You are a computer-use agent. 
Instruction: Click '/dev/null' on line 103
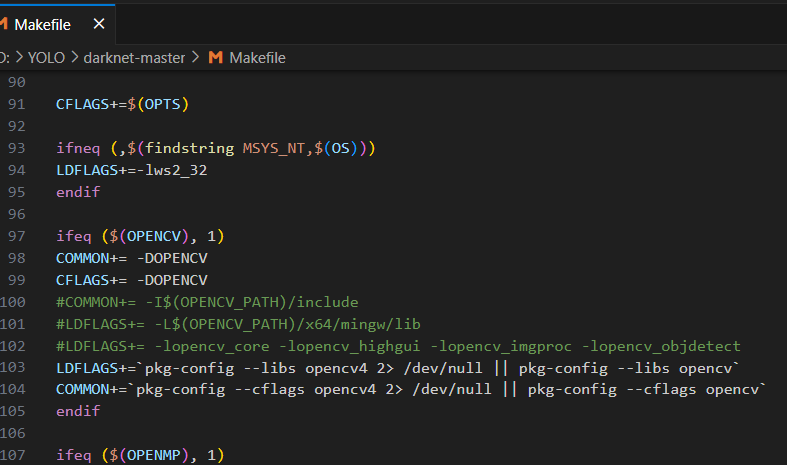443,368
